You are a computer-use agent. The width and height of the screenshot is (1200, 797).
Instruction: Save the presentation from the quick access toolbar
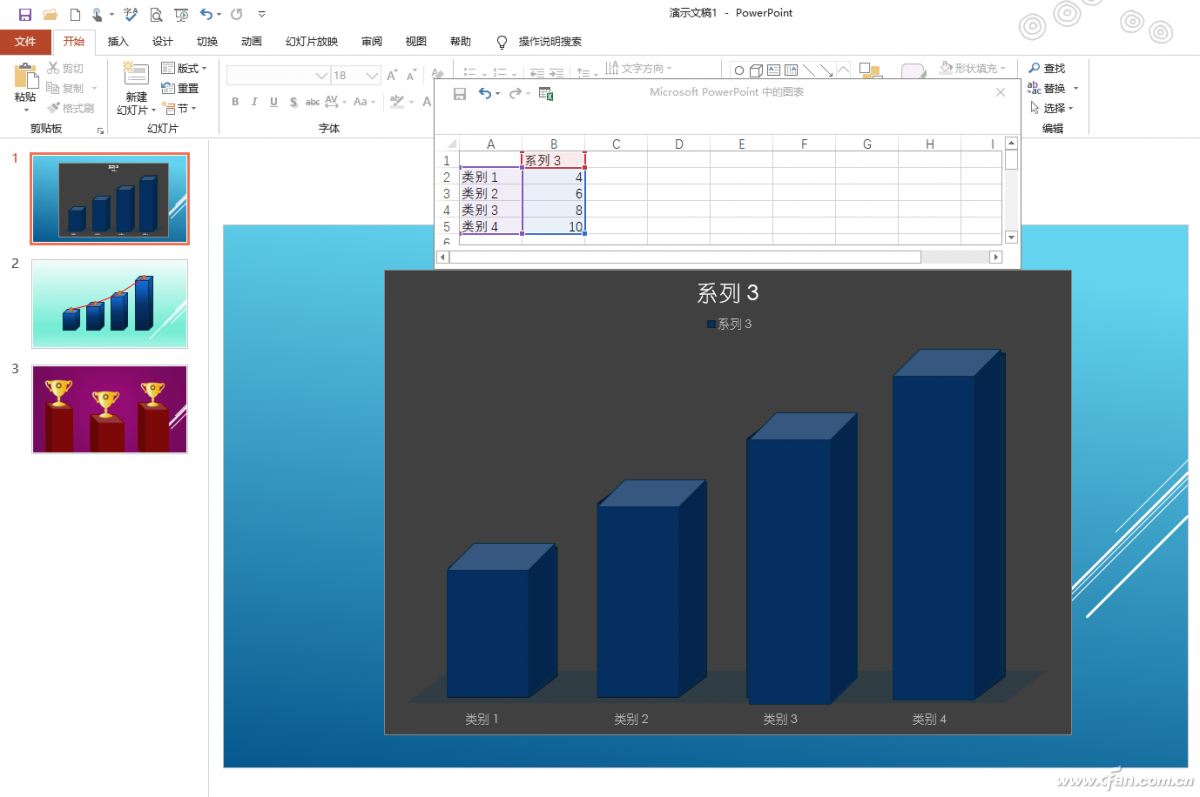[x=25, y=14]
